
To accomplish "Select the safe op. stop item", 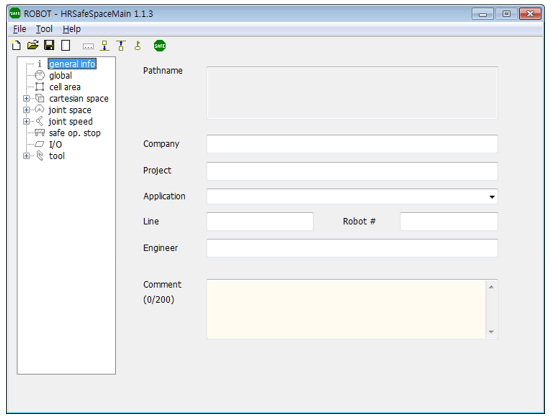I will click(x=75, y=133).
